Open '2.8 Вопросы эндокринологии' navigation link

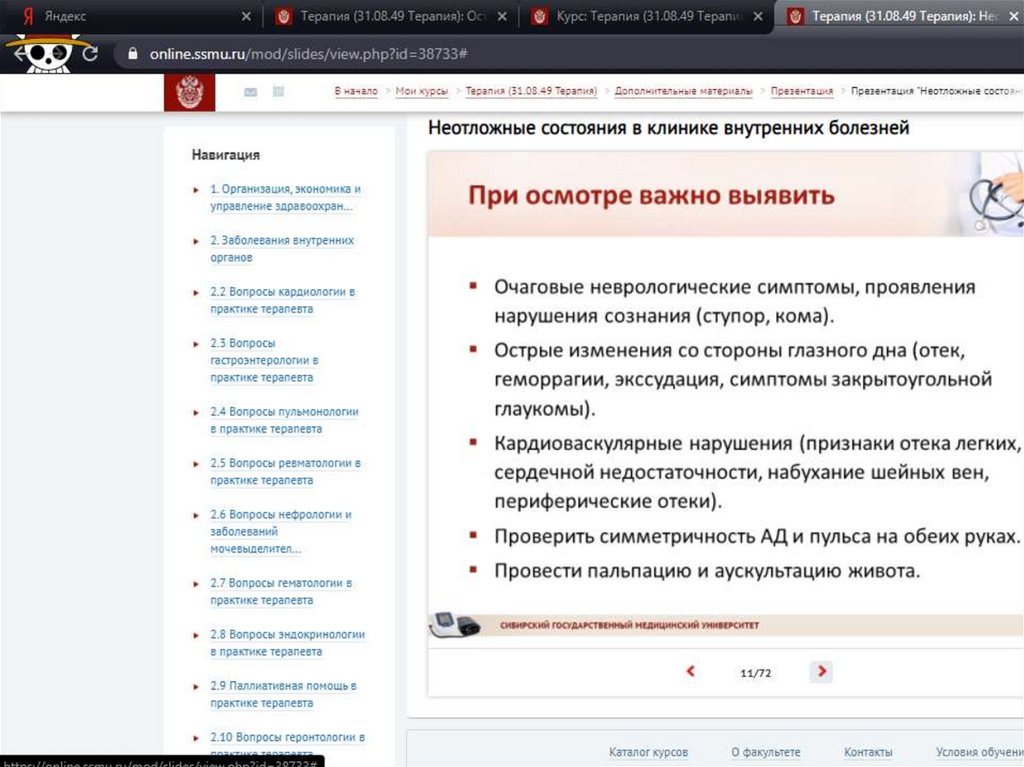pos(287,643)
